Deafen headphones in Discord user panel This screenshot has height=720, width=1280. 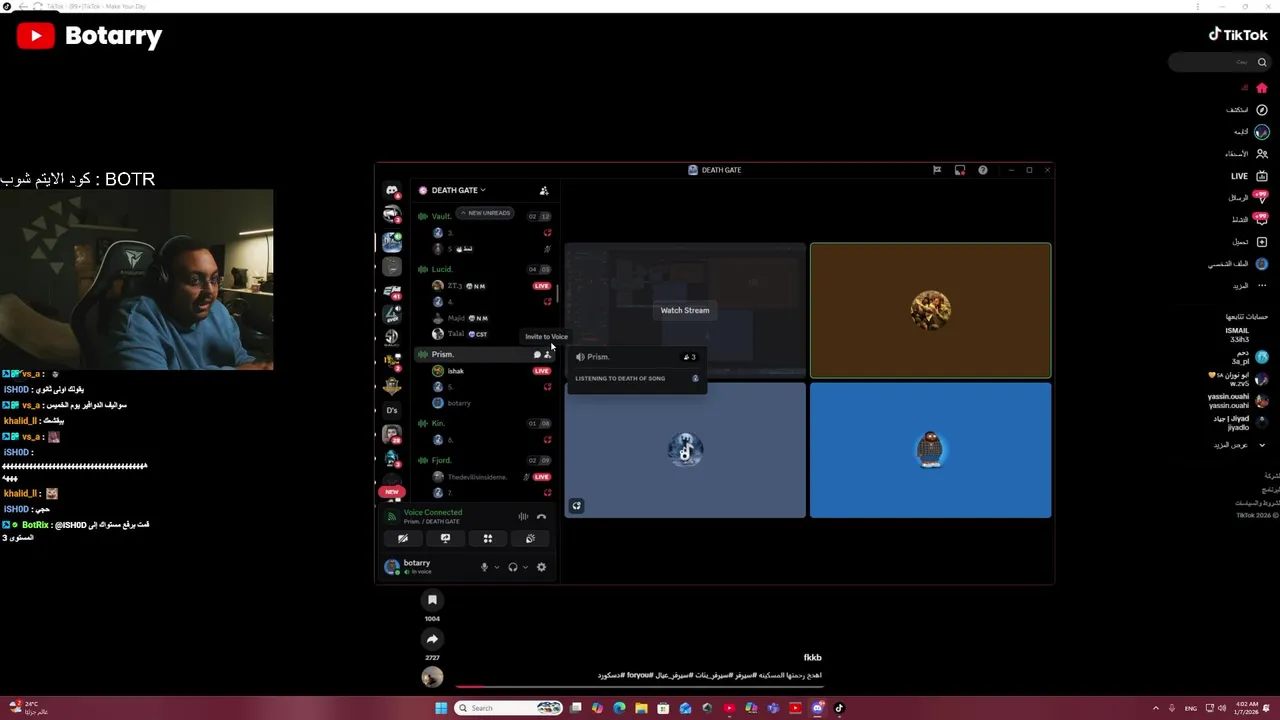(x=513, y=567)
